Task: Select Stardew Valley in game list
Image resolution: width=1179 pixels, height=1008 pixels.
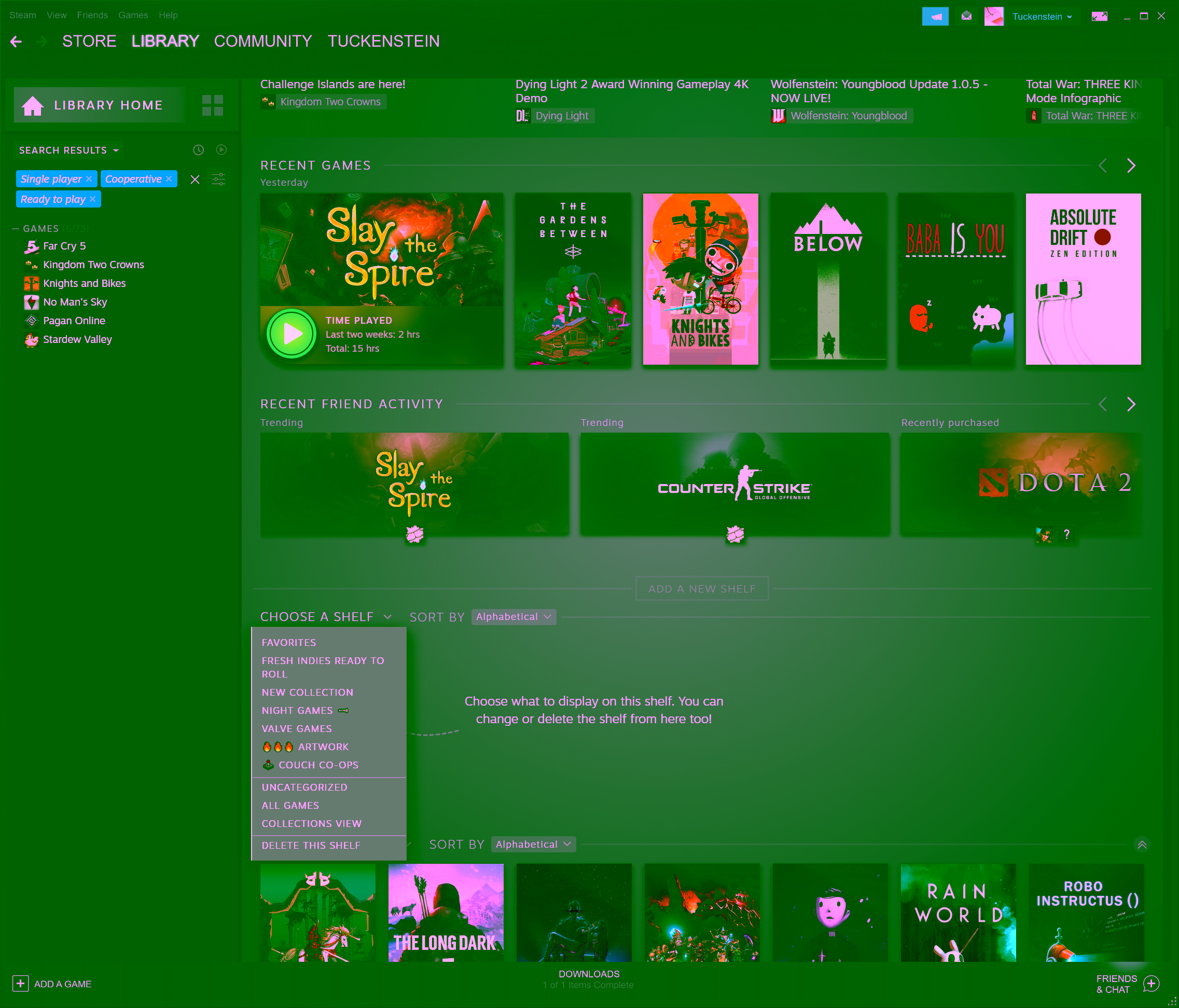Action: [77, 340]
